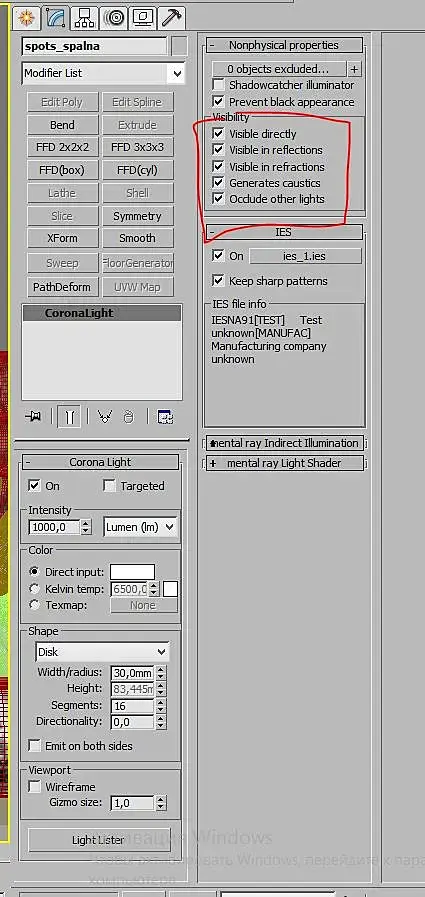Click the Intensity value field
425x897 pixels.
coord(54,527)
